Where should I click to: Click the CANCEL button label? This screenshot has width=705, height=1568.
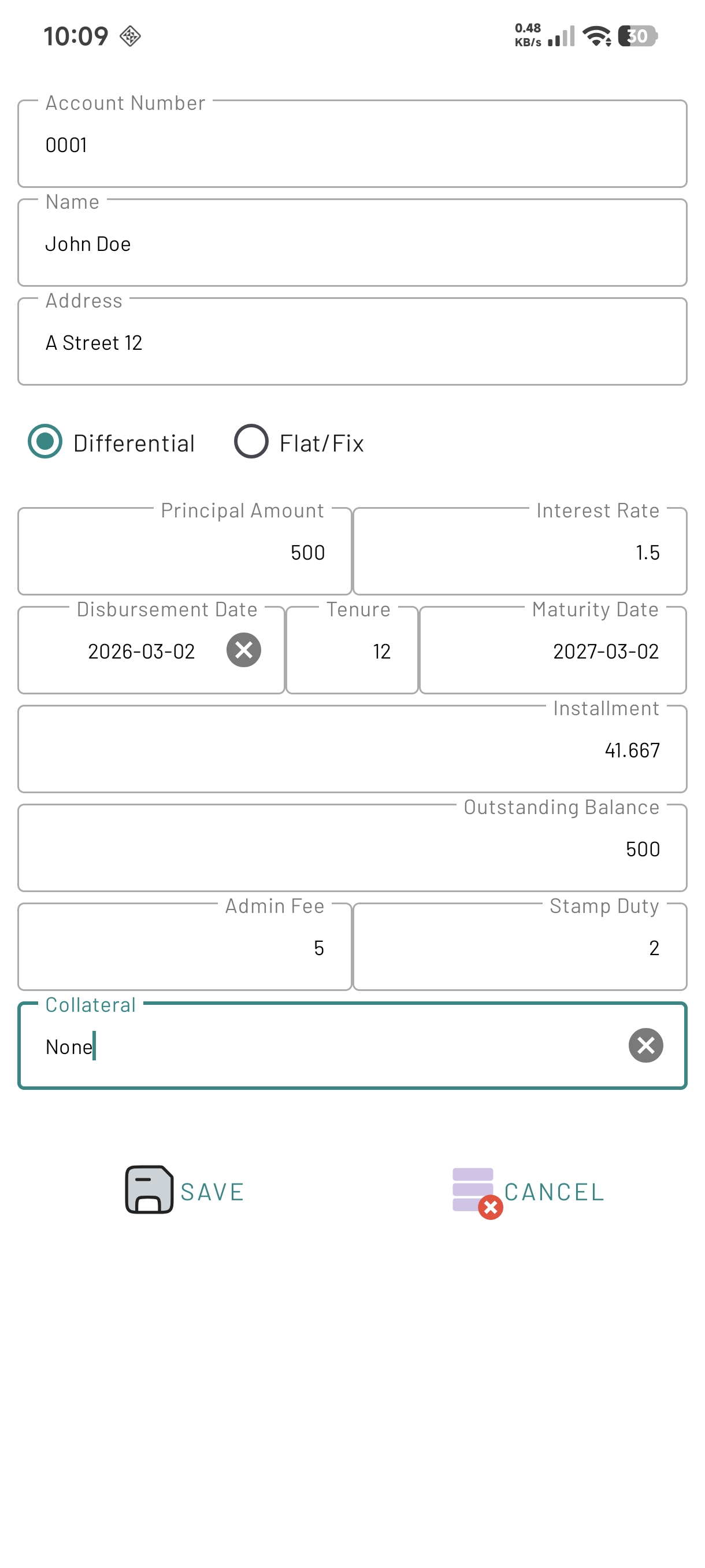click(x=554, y=1192)
